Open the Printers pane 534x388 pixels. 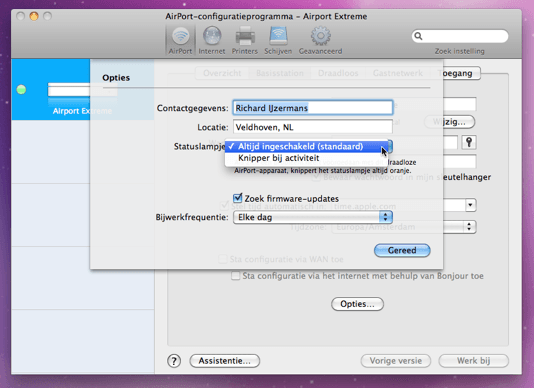(245, 41)
